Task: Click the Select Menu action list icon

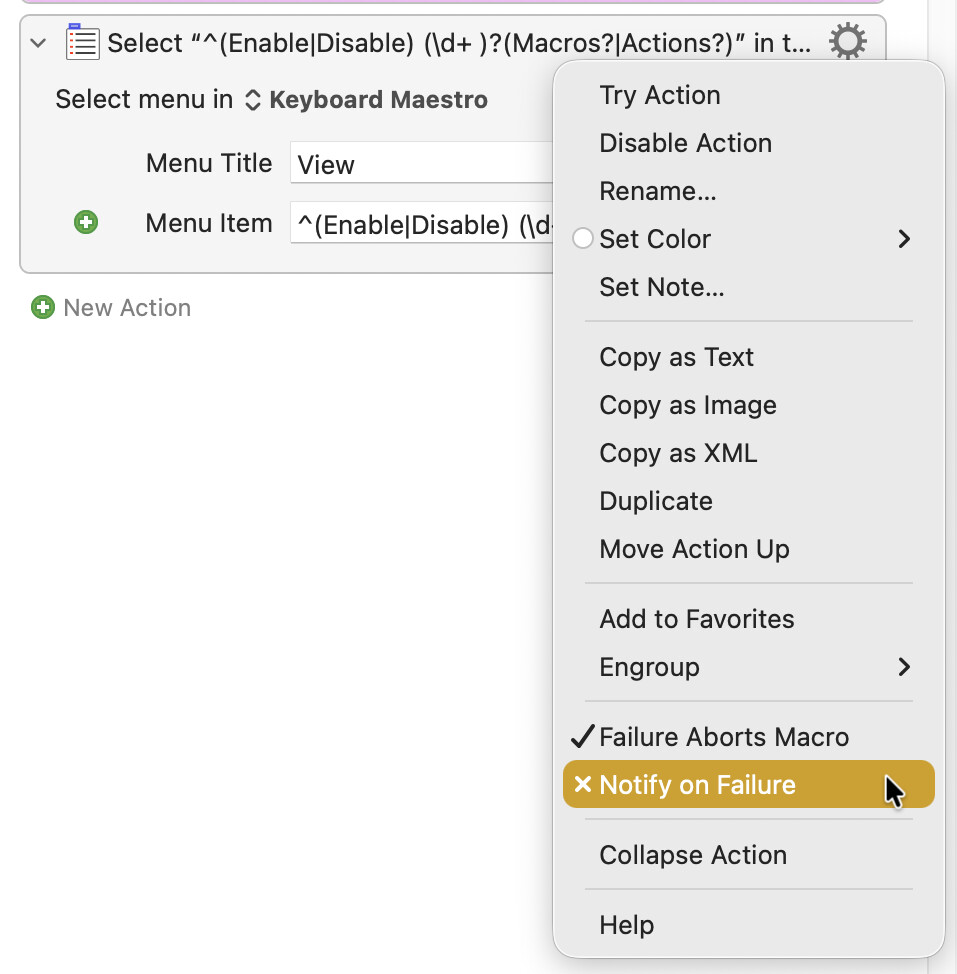Action: coord(82,42)
